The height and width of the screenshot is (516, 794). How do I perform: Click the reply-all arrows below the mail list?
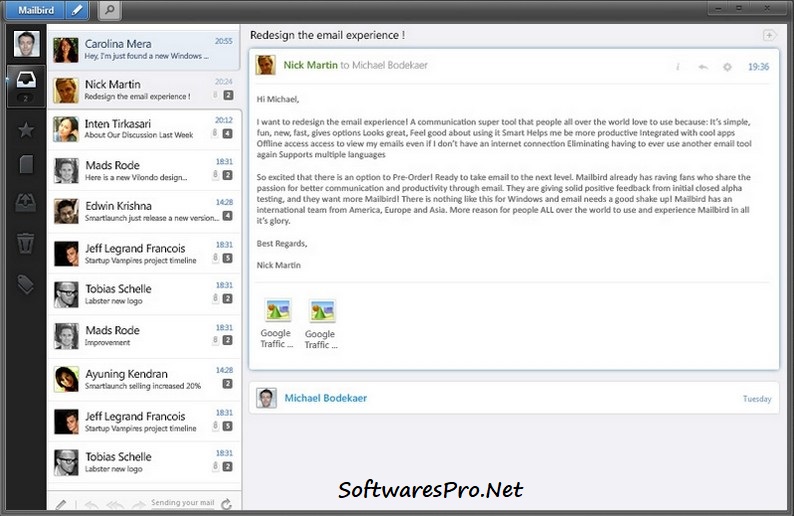click(x=115, y=504)
